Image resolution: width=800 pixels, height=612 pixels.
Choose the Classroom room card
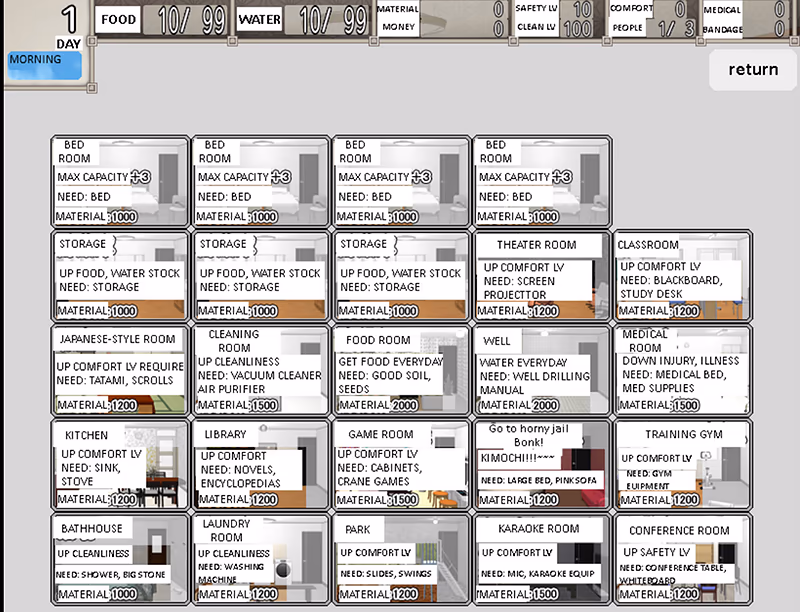click(x=682, y=277)
